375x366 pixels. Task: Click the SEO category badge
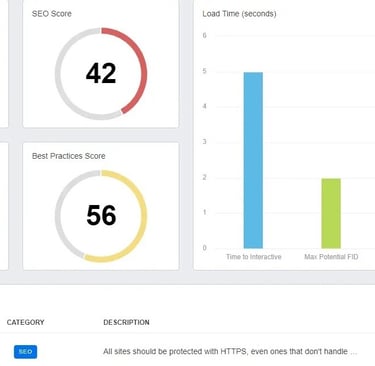coord(25,352)
